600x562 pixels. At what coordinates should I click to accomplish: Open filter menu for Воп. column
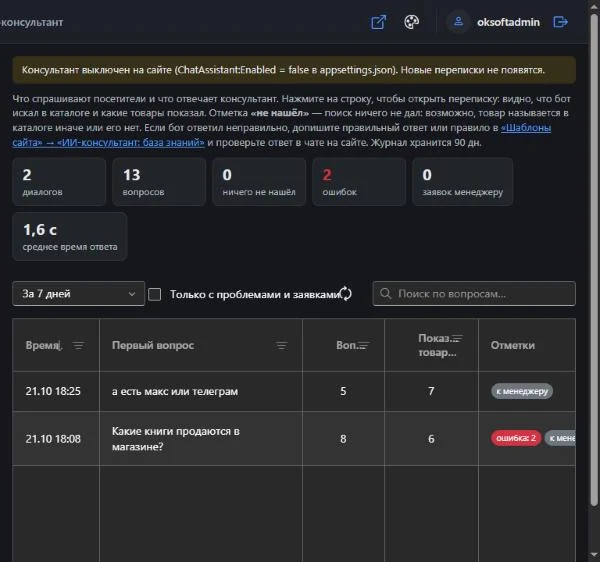click(x=364, y=345)
